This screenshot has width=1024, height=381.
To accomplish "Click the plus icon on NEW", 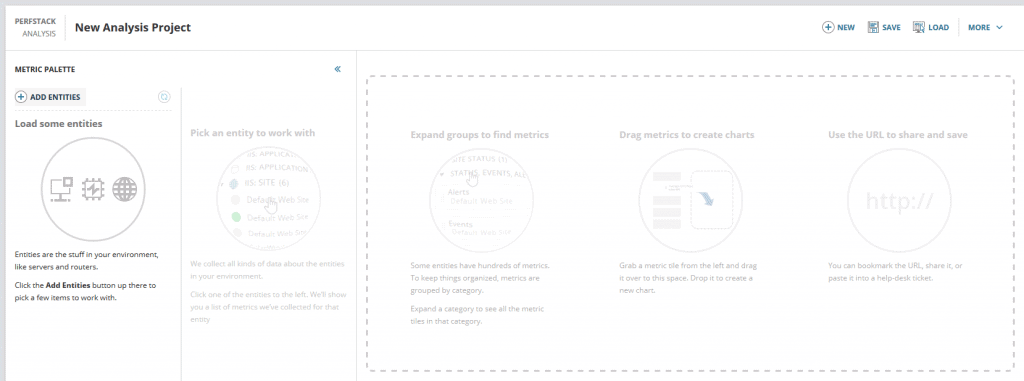I will 828,27.
